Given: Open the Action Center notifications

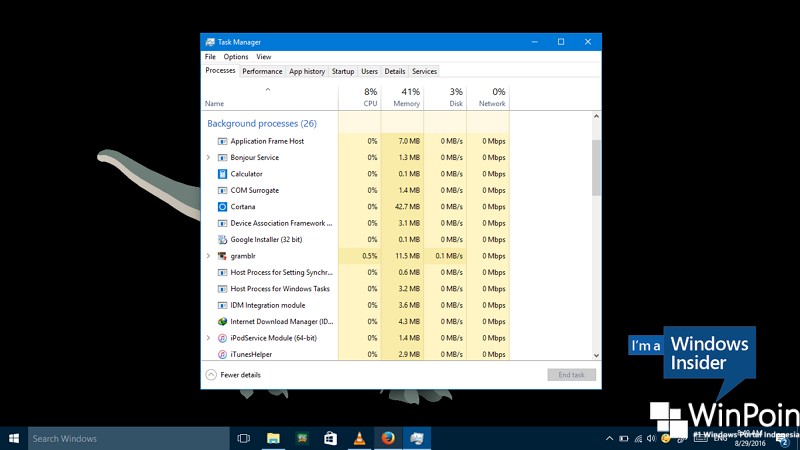Looking at the screenshot, I should [x=784, y=439].
